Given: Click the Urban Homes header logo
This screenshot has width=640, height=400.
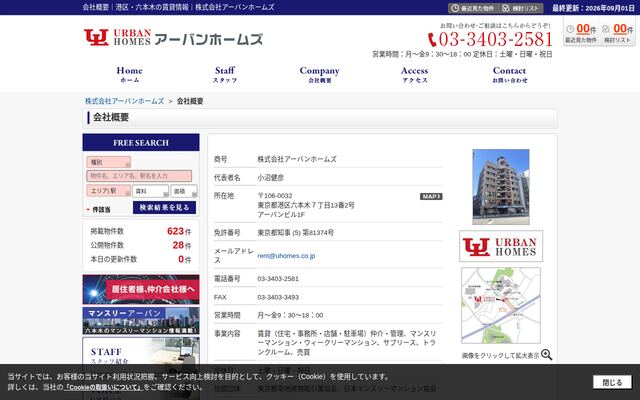Looking at the screenshot, I should point(173,38).
